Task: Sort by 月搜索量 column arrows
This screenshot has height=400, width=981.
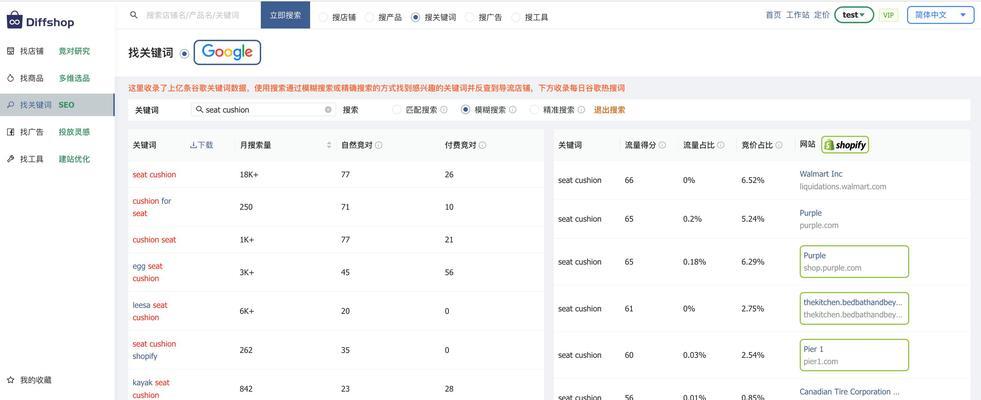Action: pyautogui.click(x=329, y=145)
